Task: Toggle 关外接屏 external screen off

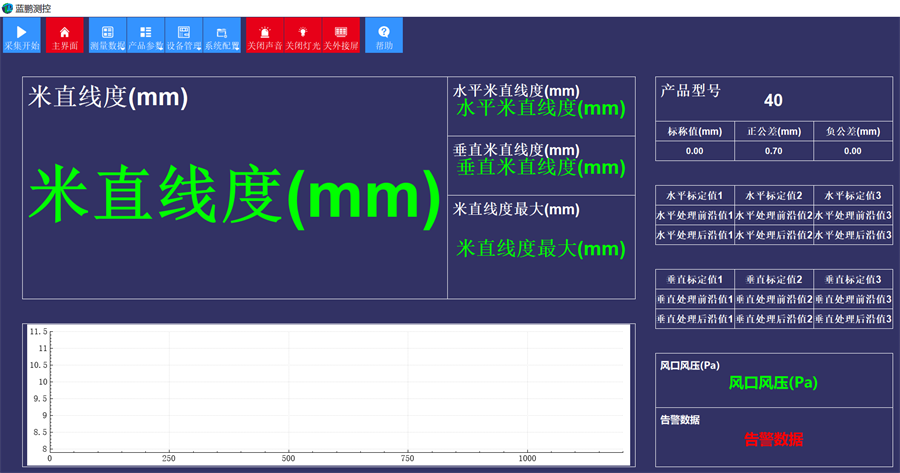Action: tap(341, 33)
